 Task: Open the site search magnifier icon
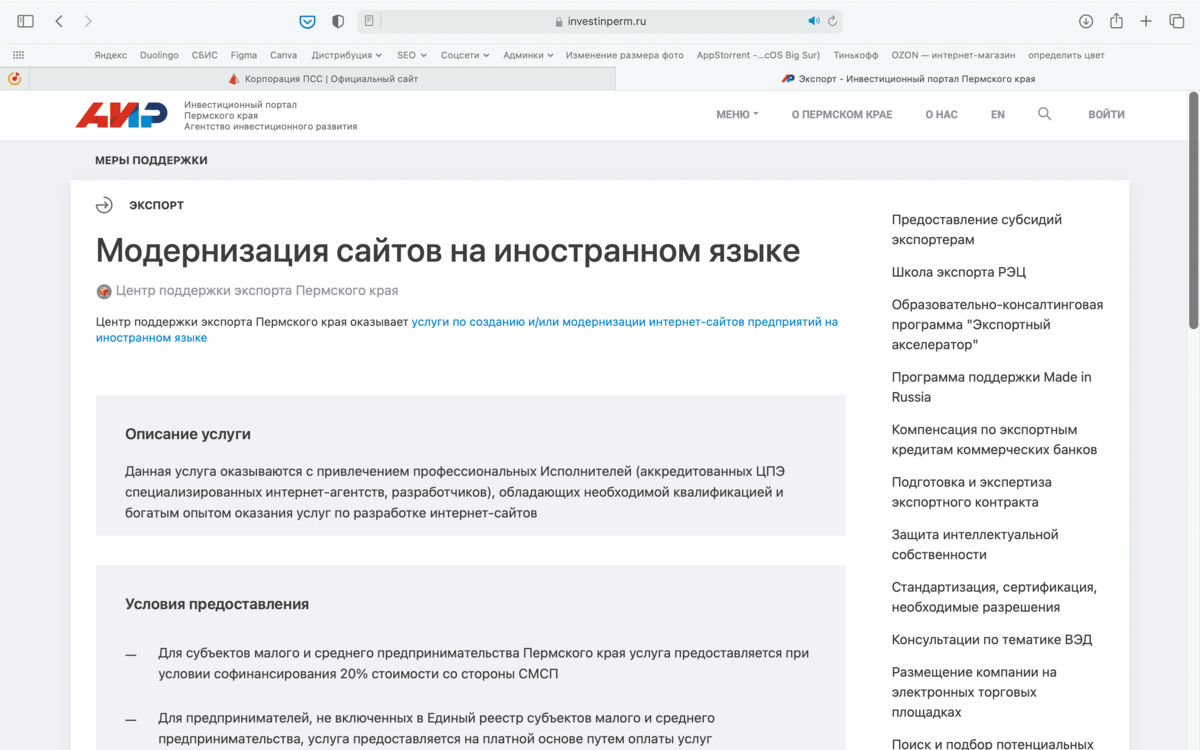[x=1044, y=114]
